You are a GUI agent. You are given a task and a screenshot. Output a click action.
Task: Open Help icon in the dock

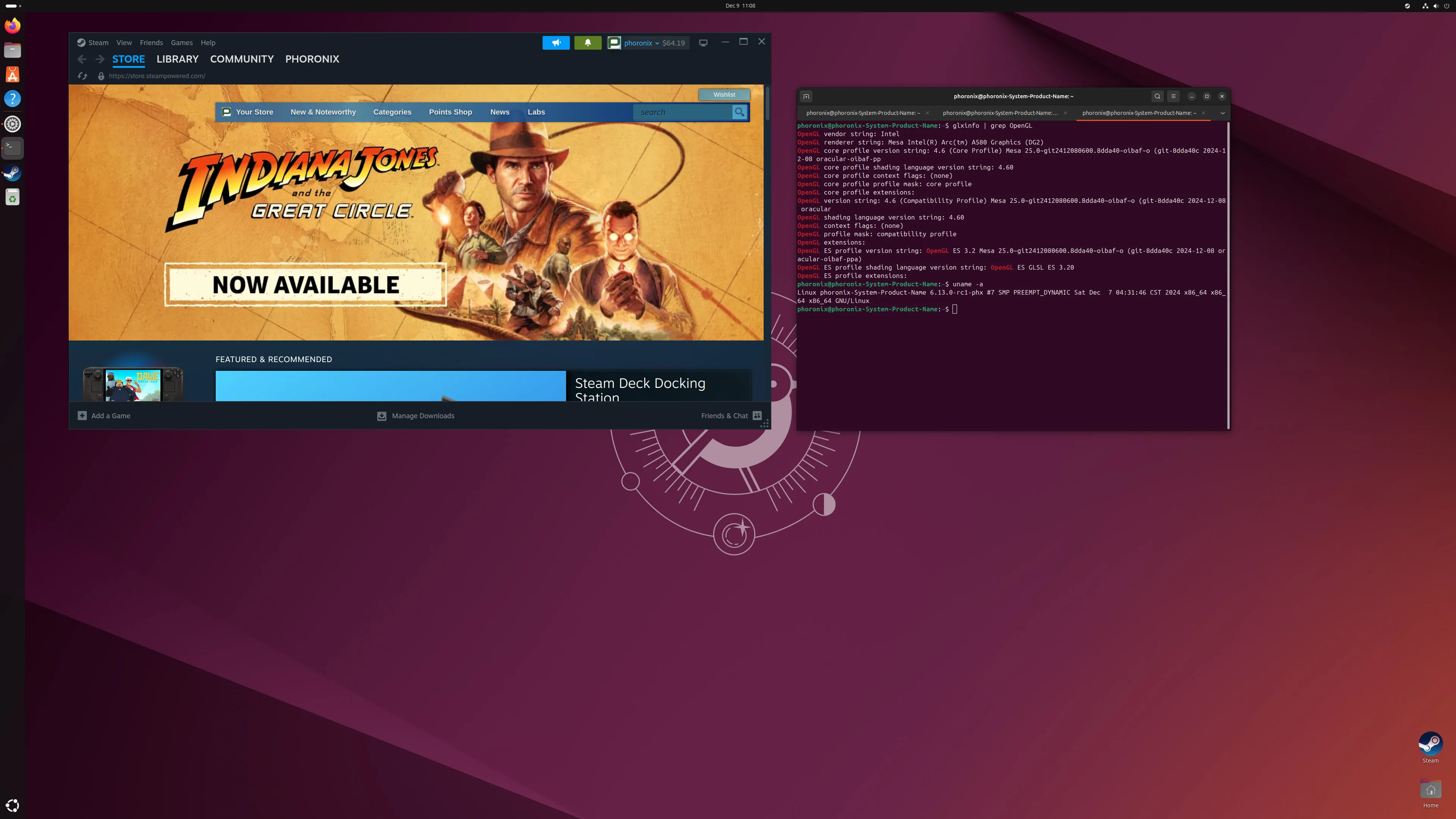pos(13,99)
